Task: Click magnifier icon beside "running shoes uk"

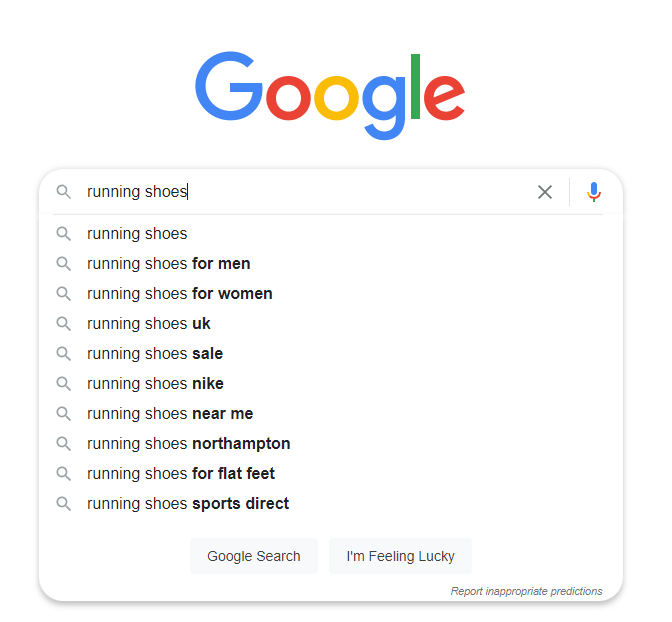Action: [64, 324]
